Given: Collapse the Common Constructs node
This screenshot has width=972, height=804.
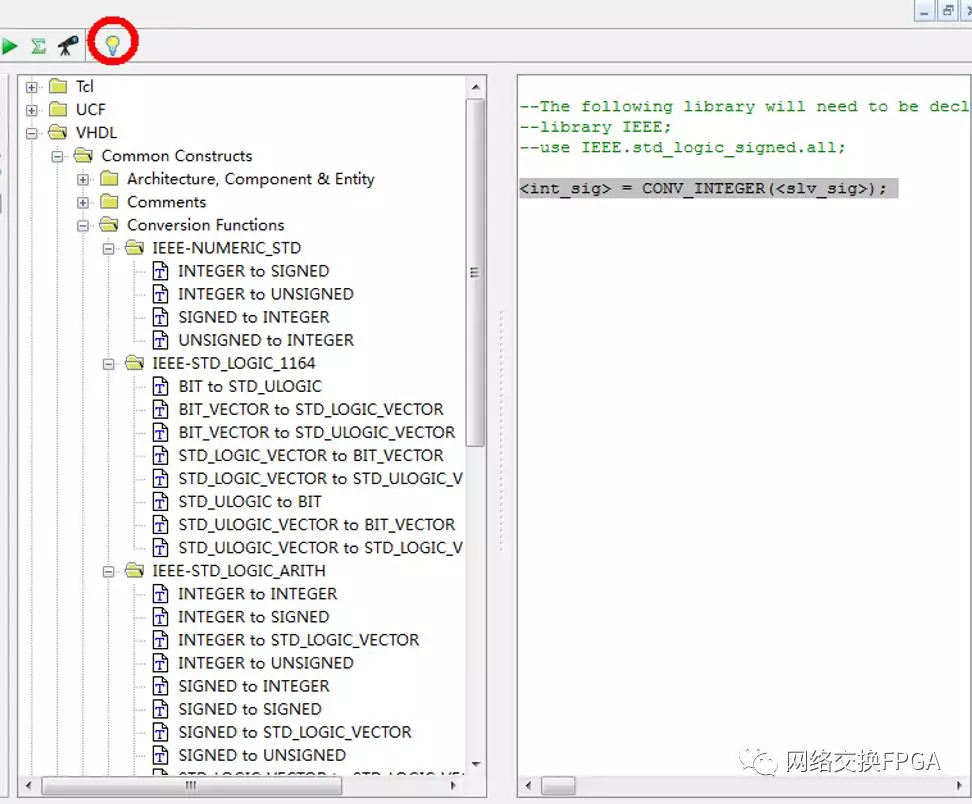Looking at the screenshot, I should tap(57, 156).
